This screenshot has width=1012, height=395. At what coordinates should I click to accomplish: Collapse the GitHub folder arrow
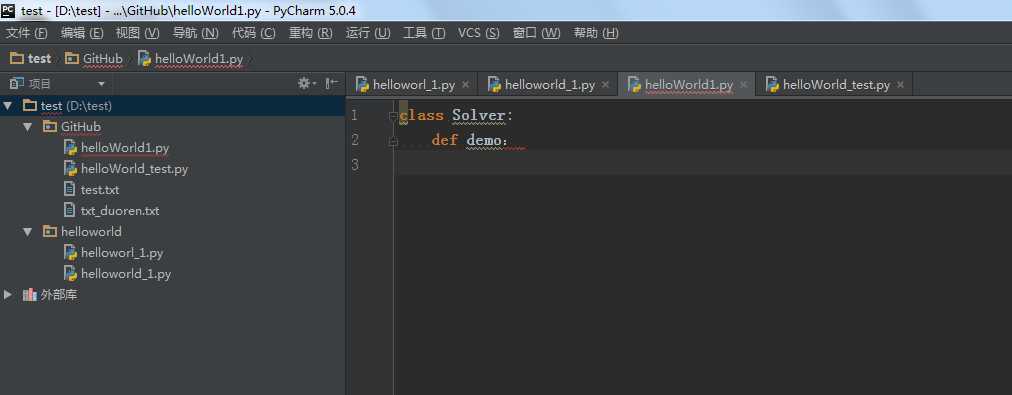tap(27, 127)
